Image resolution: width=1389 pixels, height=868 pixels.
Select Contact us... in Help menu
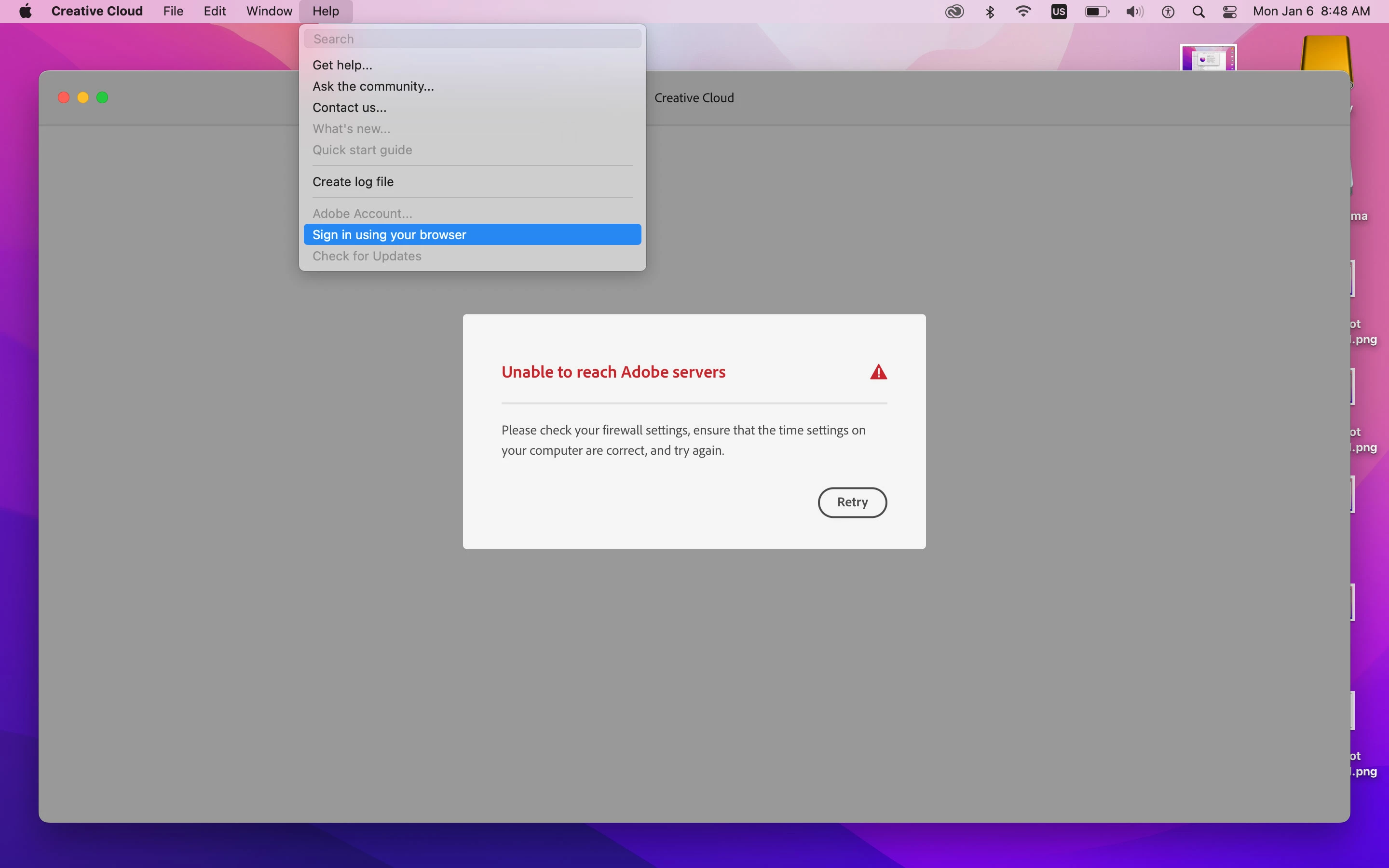point(349,108)
